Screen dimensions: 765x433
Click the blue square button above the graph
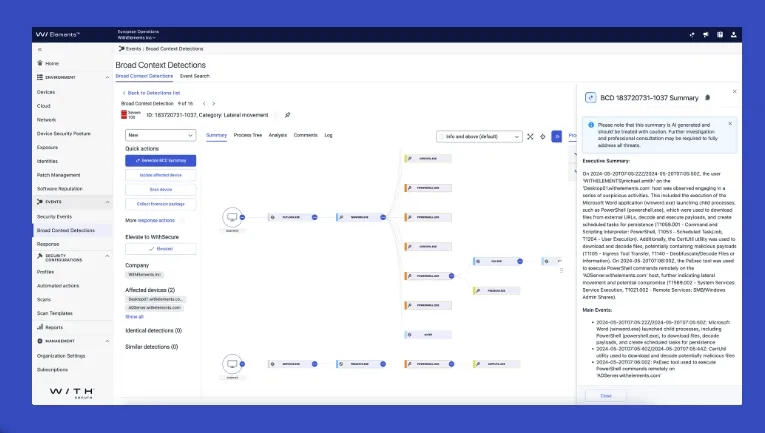[556, 137]
